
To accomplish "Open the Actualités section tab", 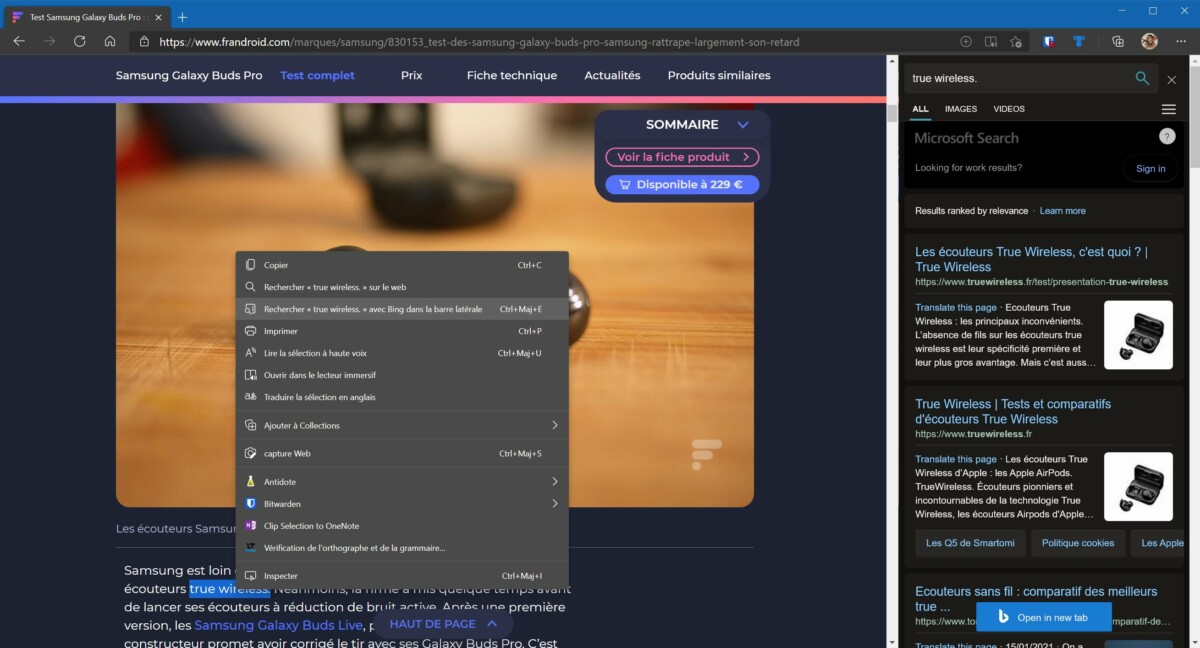I will click(x=612, y=75).
